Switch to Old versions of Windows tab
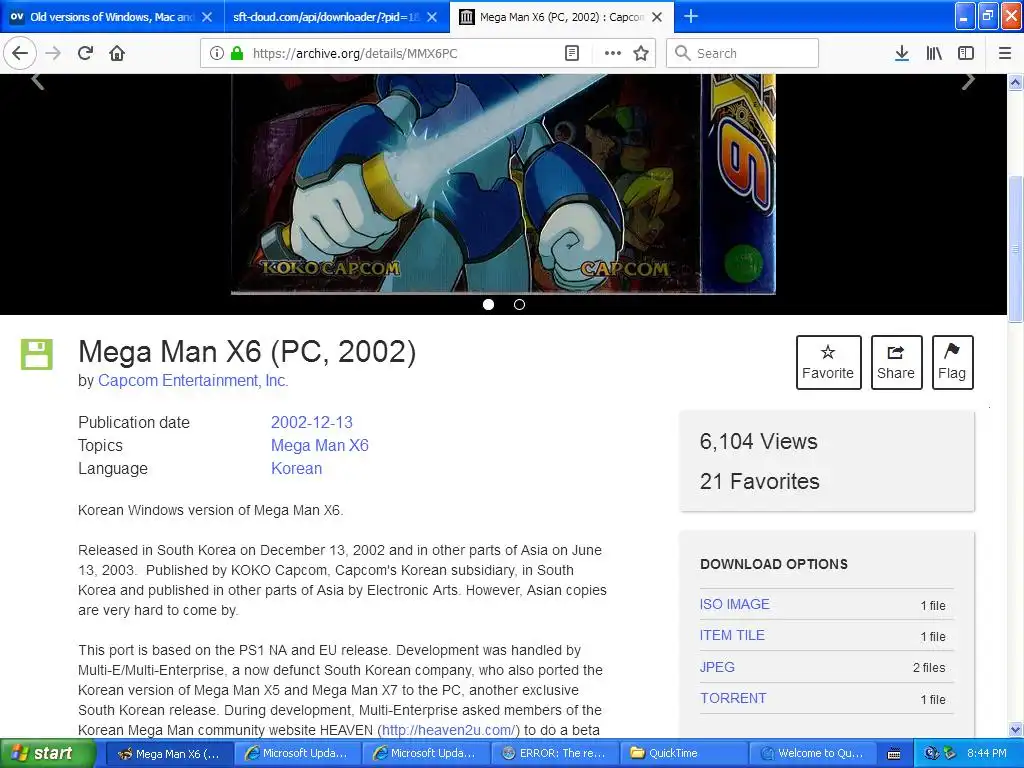This screenshot has width=1024, height=768. coord(111,17)
